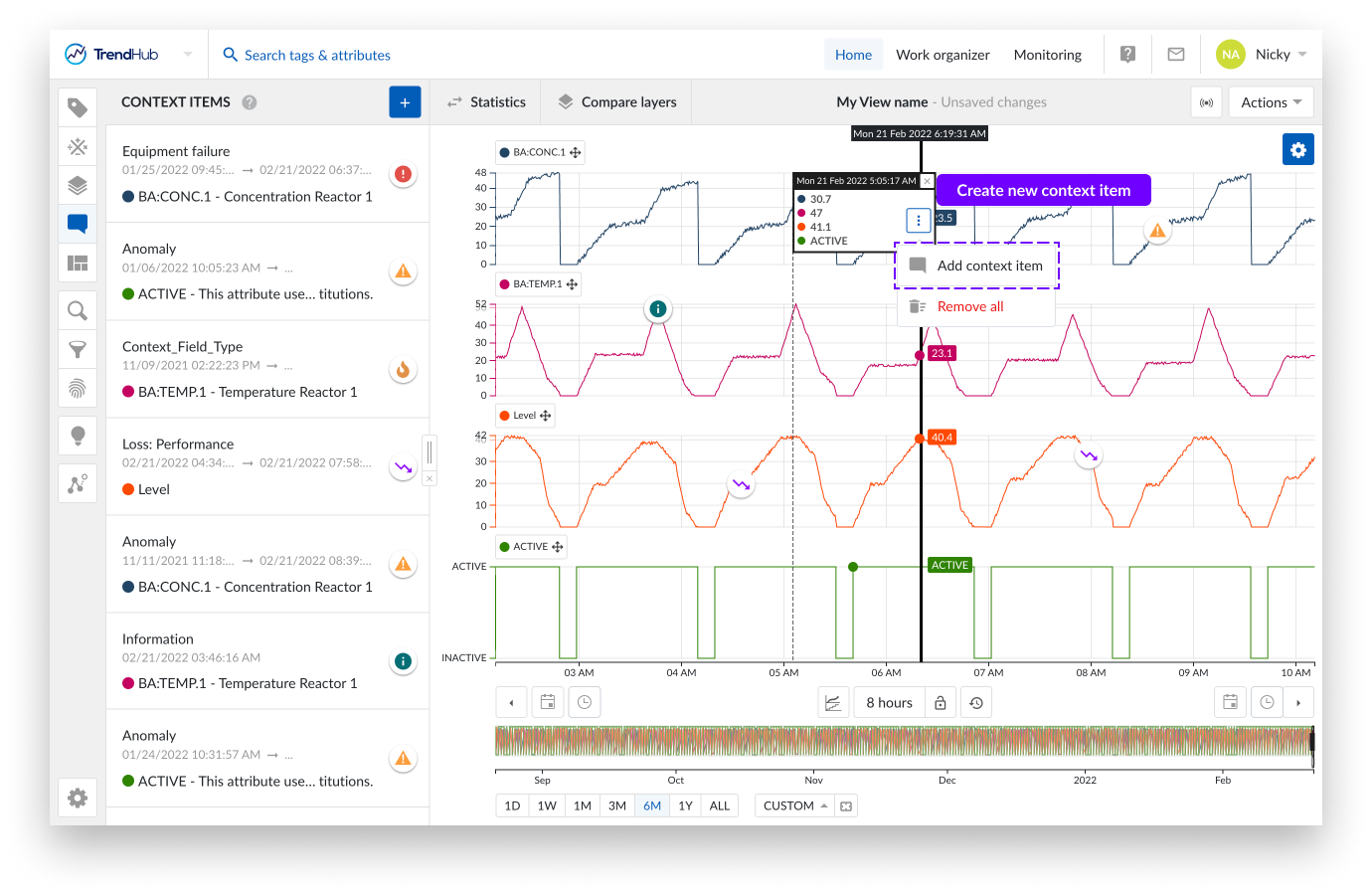This screenshot has height=895, width=1372.
Task: Click the lightbulb icon in sidebar
Action: pyautogui.click(x=78, y=436)
